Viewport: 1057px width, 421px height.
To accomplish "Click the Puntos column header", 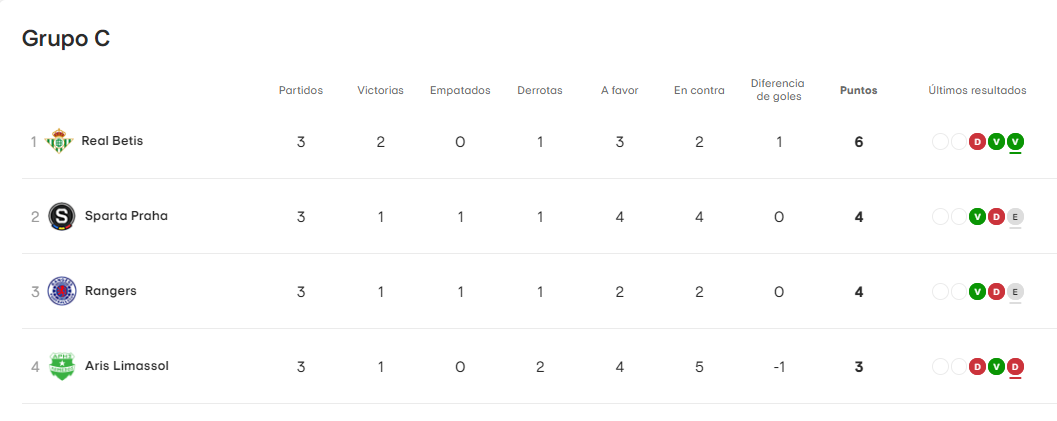I will 858,90.
